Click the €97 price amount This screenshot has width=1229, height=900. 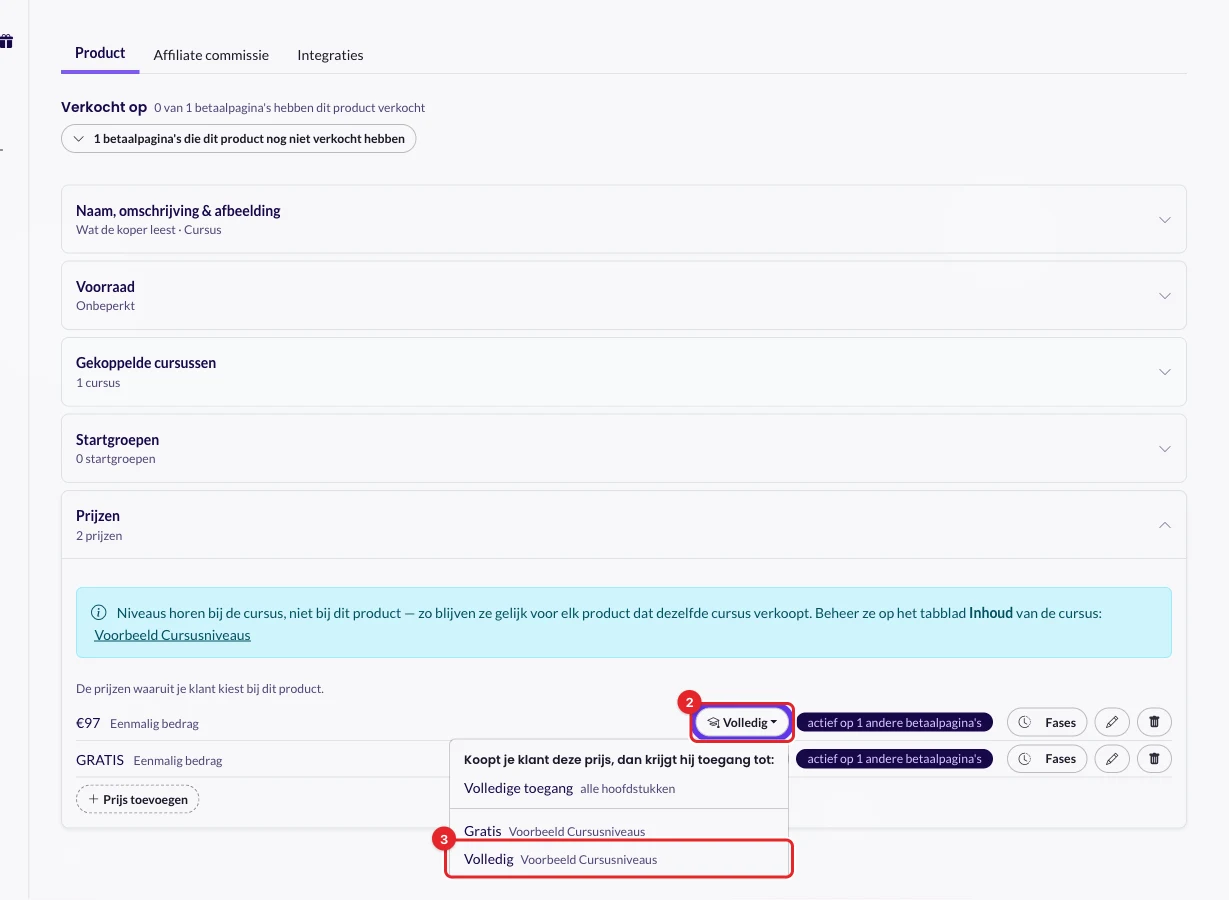pos(88,722)
